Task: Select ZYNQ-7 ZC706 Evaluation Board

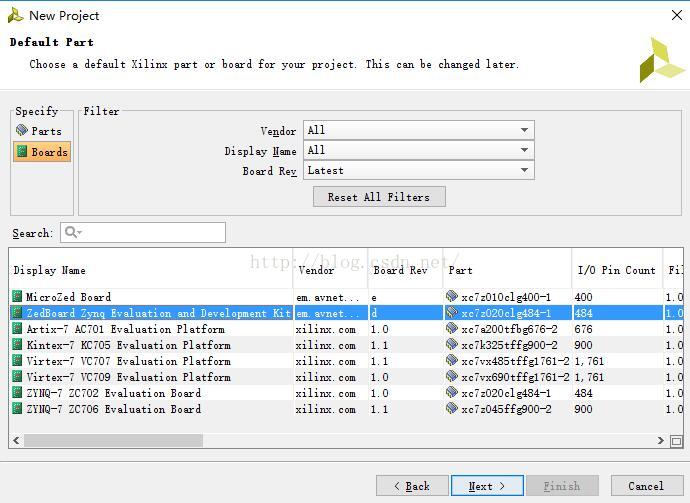Action: coord(114,409)
